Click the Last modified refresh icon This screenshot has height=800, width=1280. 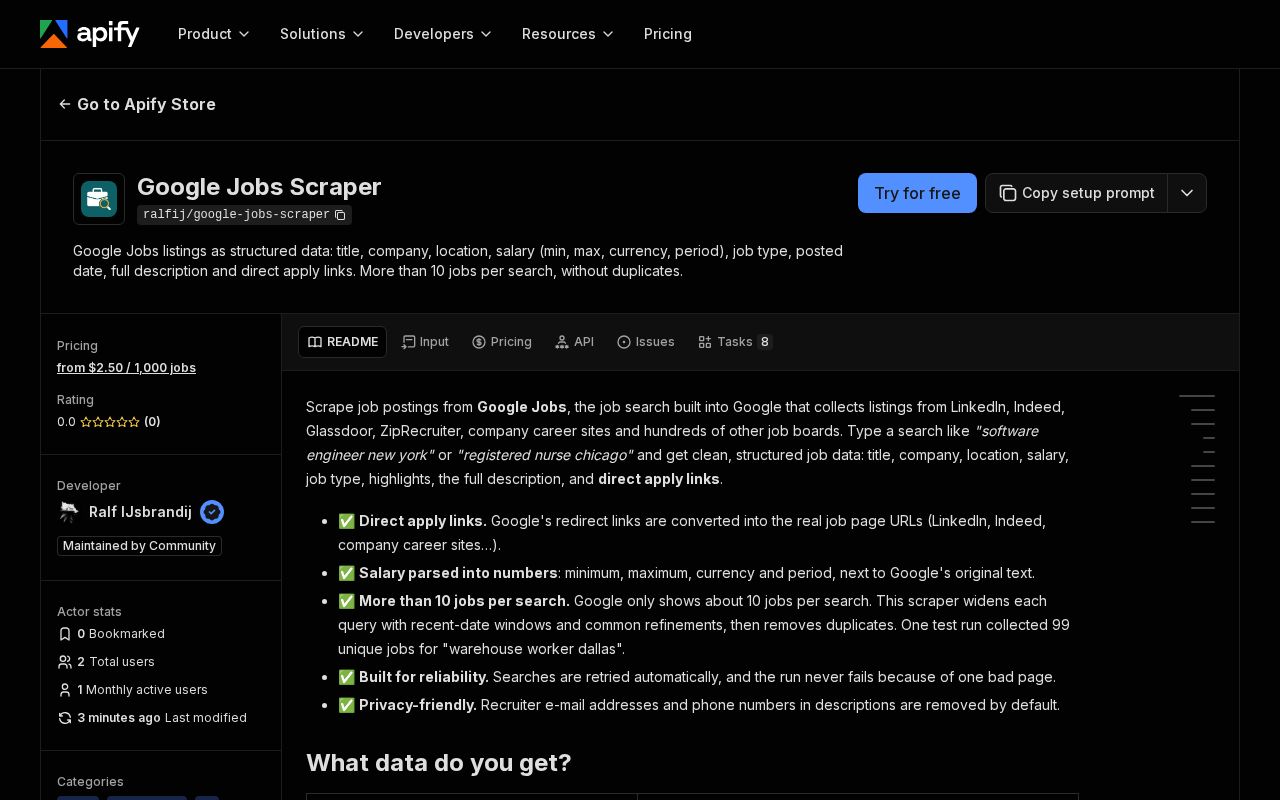coord(65,718)
